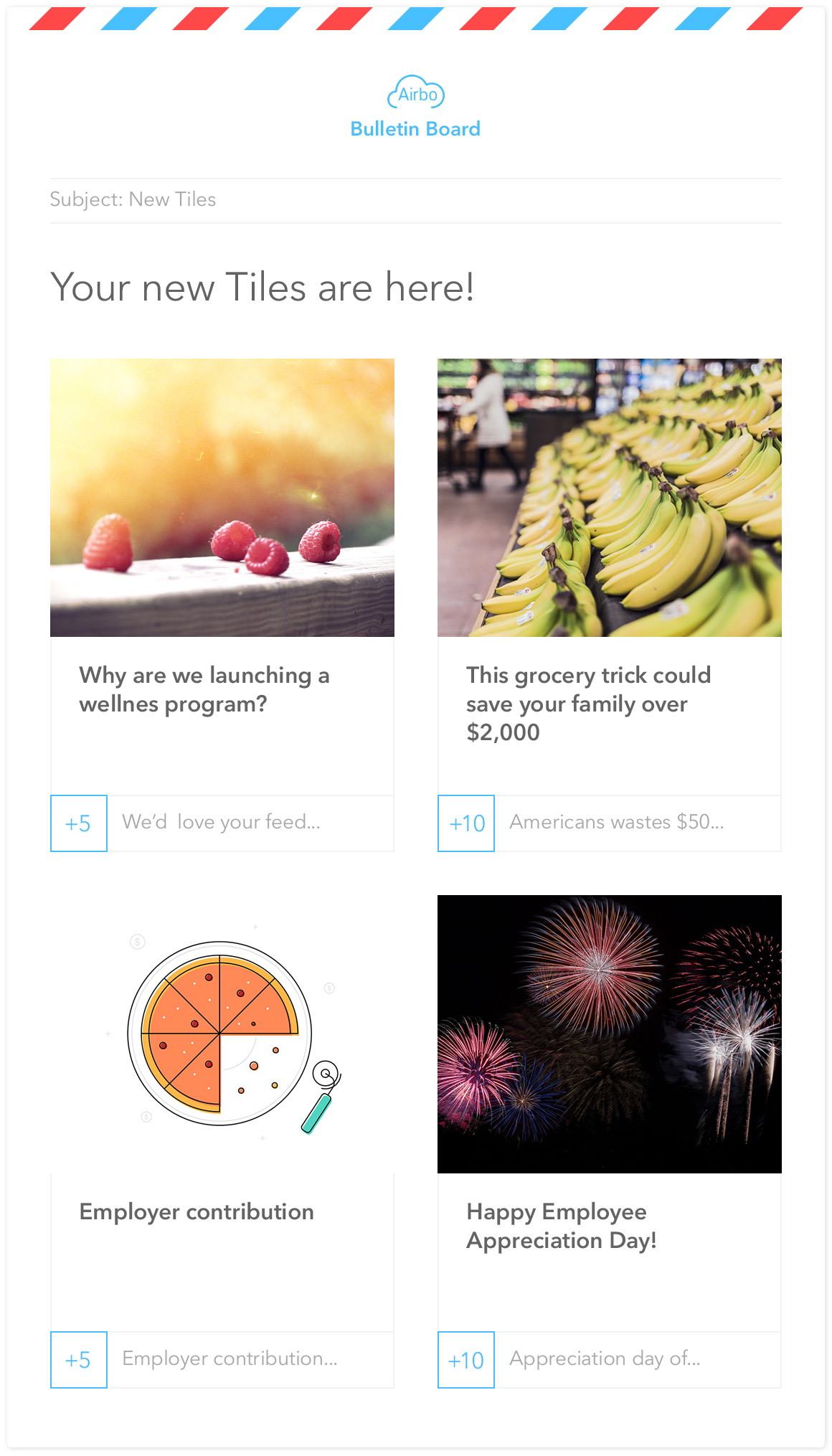Click the Airbo cloud logo
This screenshot has width=832, height=1456.
[x=416, y=92]
